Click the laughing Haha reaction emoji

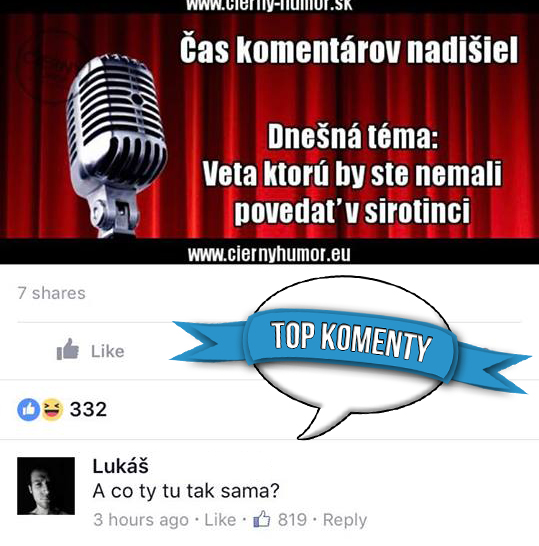(52, 409)
